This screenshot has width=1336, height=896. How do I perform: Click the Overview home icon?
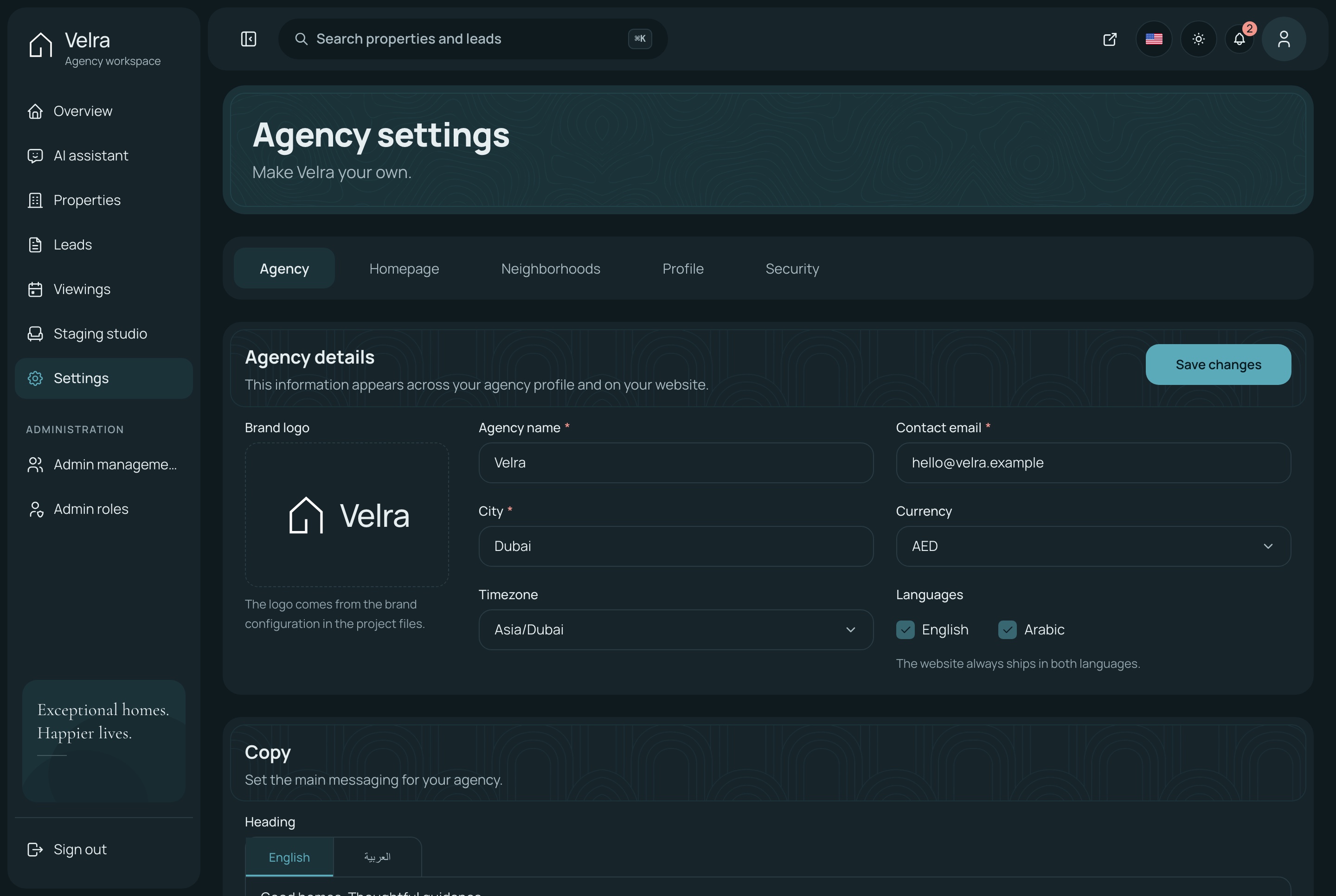click(x=35, y=111)
